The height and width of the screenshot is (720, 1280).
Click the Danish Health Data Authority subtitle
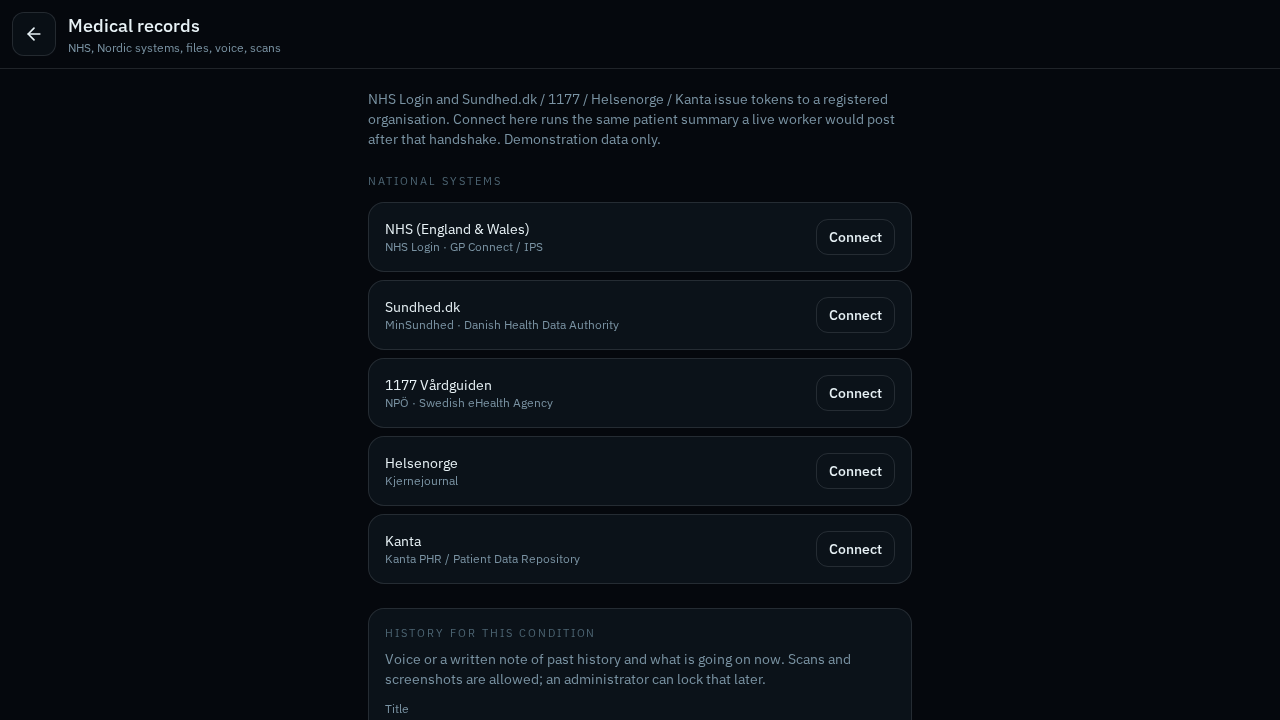click(541, 325)
